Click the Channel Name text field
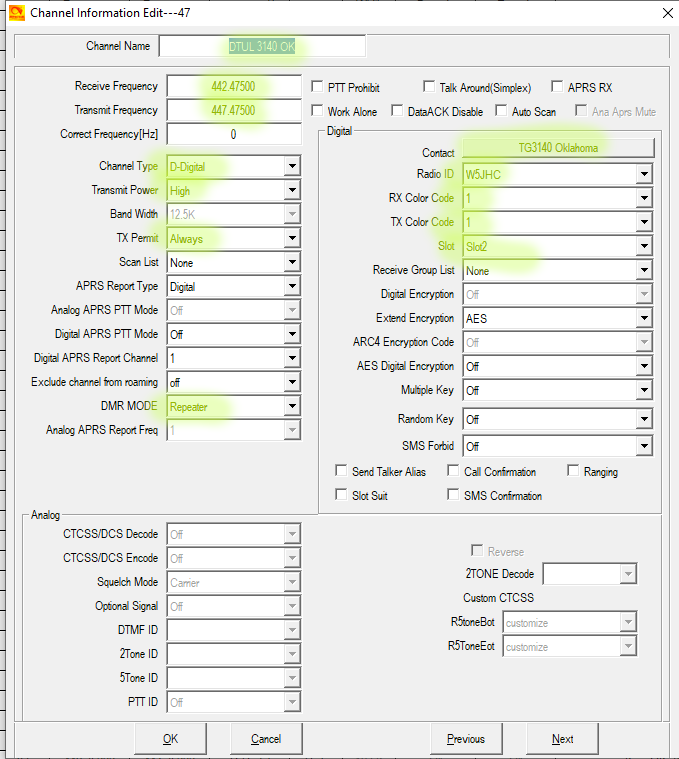Viewport: 679px width, 759px height. tap(262, 46)
